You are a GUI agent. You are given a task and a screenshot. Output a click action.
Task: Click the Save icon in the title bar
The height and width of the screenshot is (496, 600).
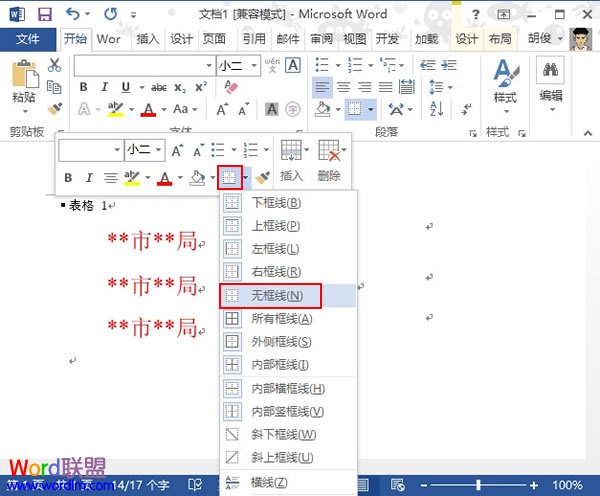click(44, 14)
